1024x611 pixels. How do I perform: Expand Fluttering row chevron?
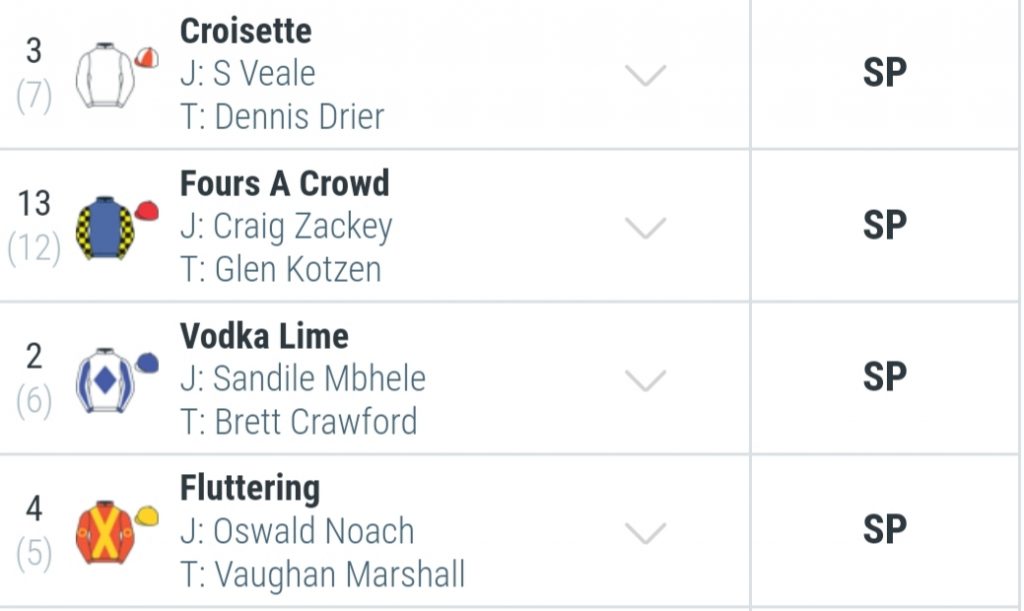(x=645, y=533)
